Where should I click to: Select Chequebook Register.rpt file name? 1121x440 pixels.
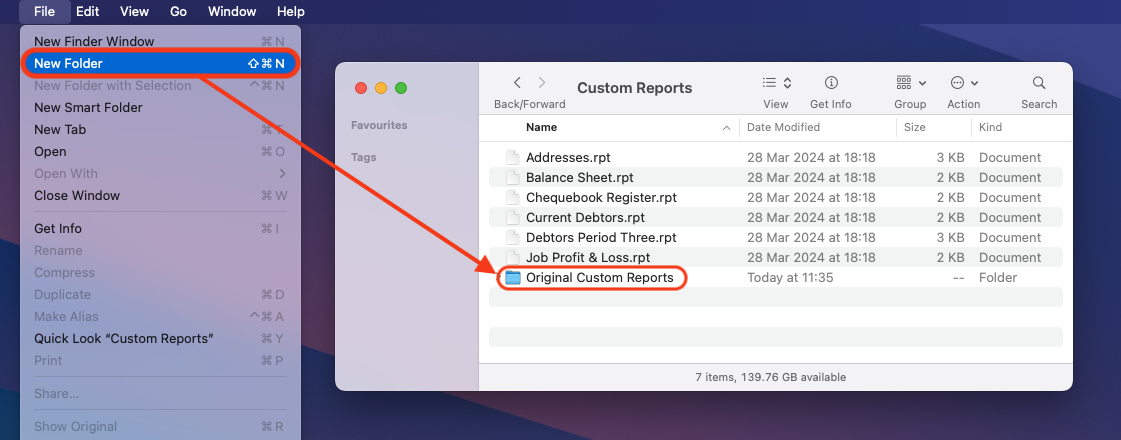(x=601, y=197)
